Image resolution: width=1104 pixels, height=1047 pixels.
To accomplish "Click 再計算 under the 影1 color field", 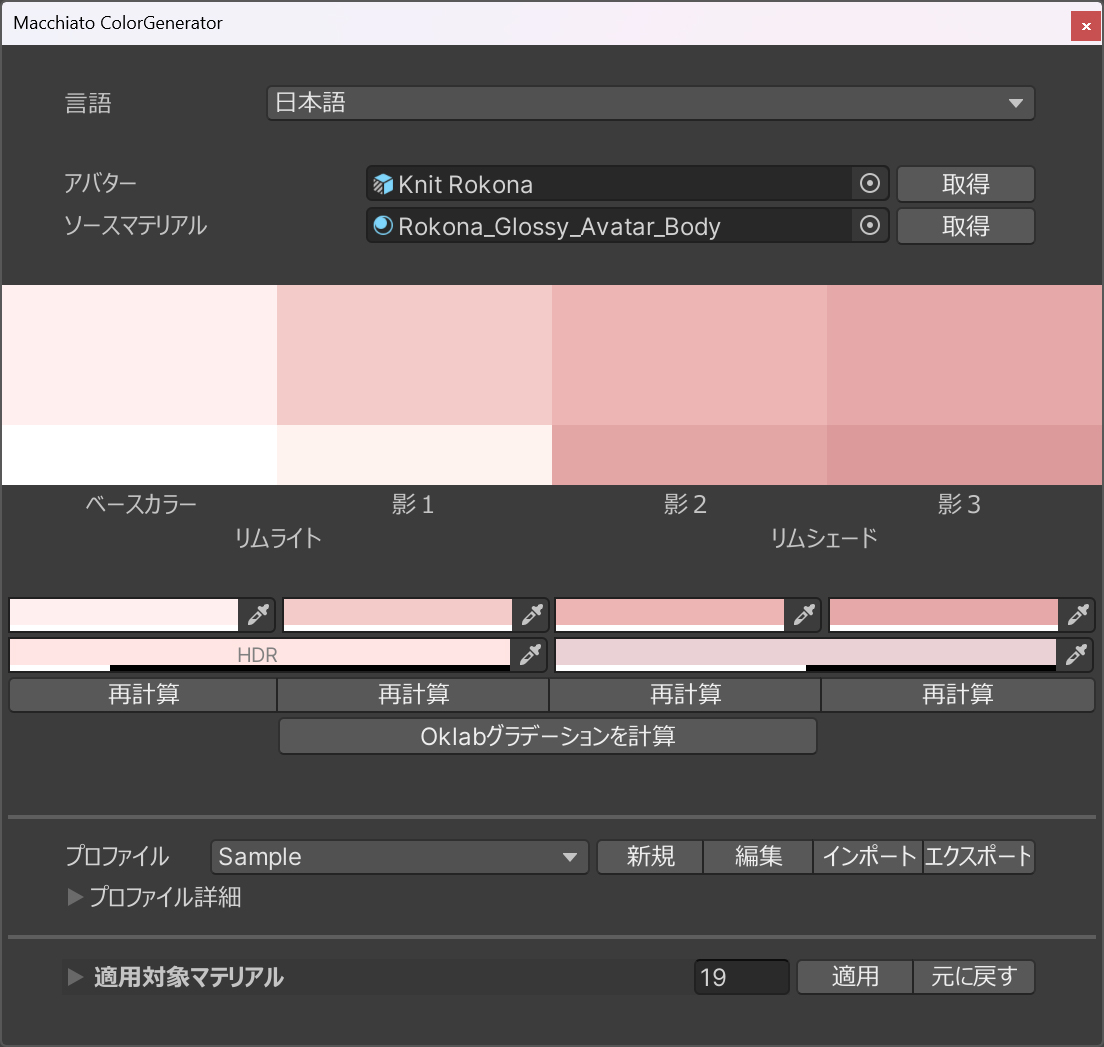I will pyautogui.click(x=413, y=694).
